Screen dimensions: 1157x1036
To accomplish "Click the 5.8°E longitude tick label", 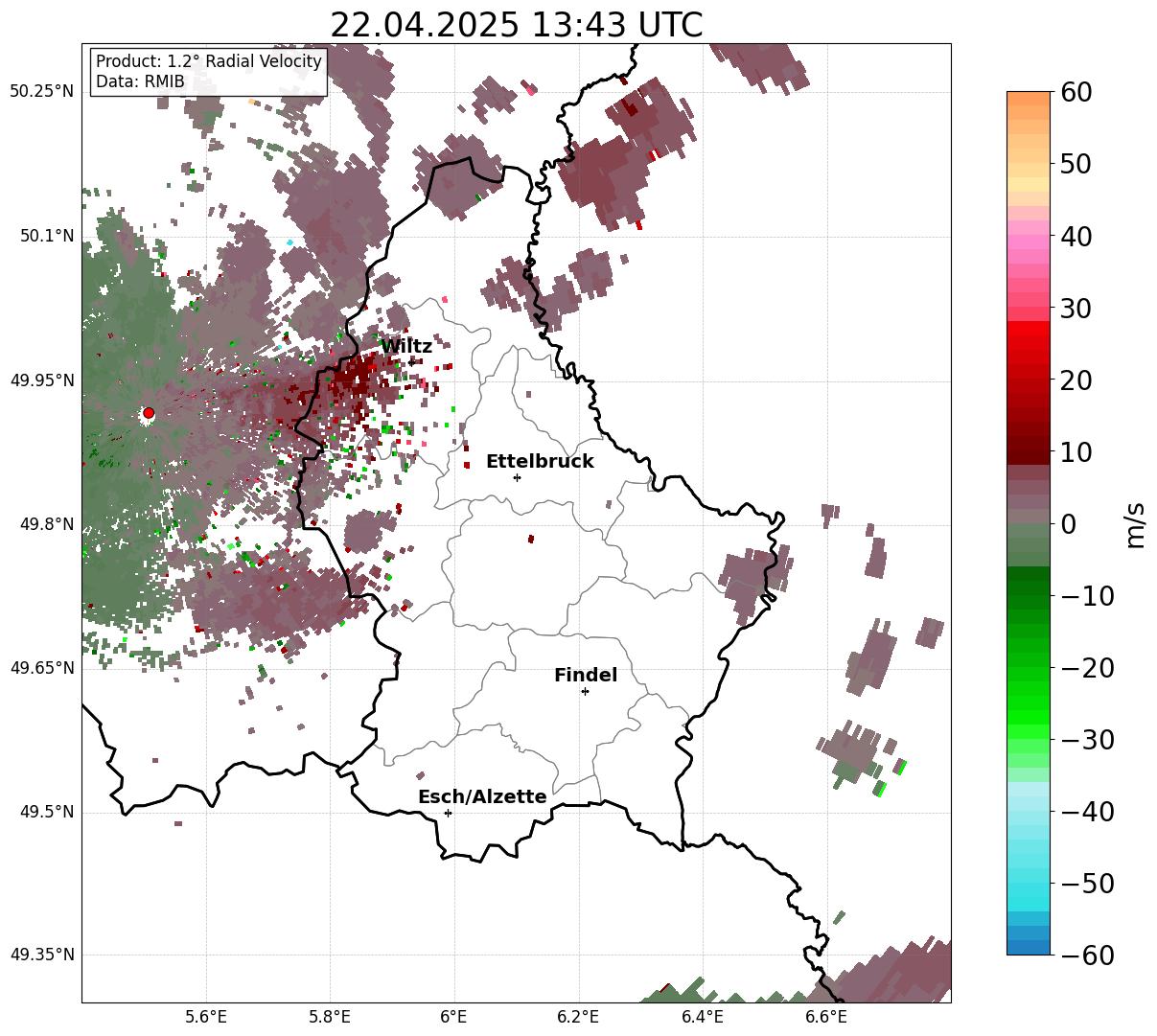I will (x=330, y=1017).
